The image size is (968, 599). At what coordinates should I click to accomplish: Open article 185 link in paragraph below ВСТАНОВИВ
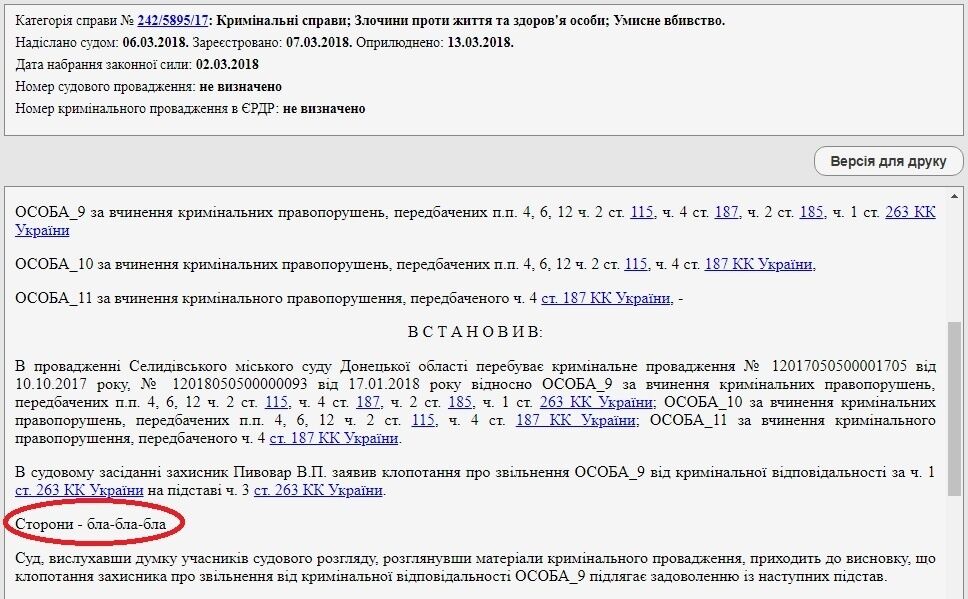(x=460, y=402)
